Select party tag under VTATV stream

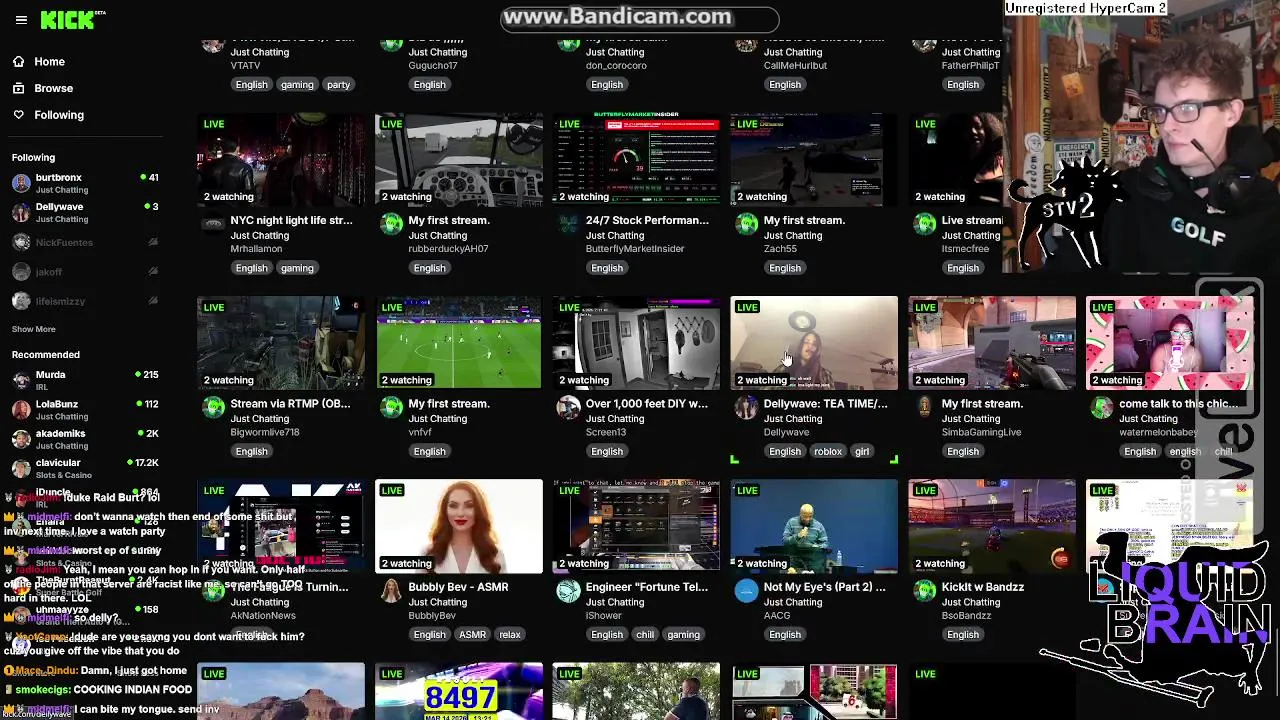click(x=338, y=85)
